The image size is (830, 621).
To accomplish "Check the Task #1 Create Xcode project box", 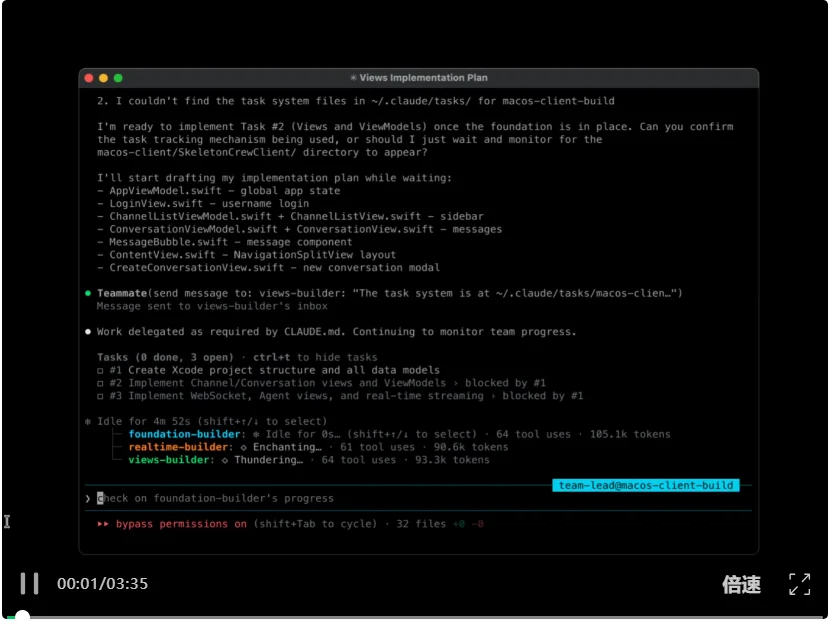I will click(x=101, y=370).
